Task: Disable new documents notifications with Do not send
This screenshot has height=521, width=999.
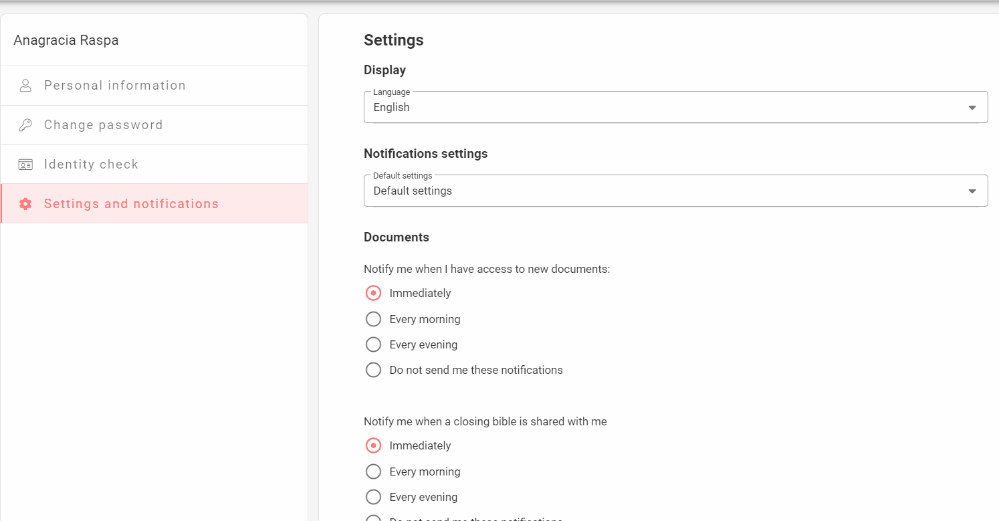Action: [x=373, y=370]
